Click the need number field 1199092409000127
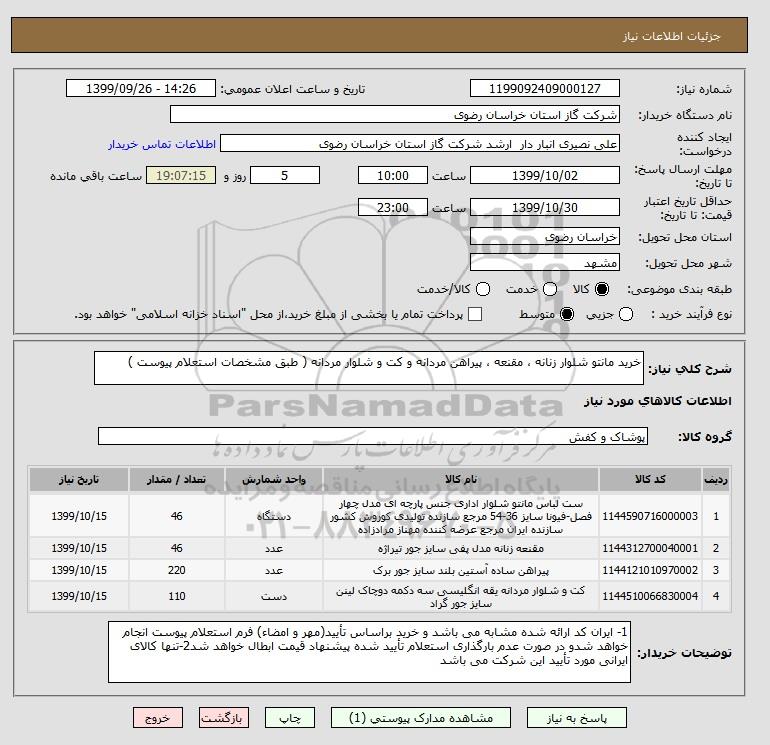The width and height of the screenshot is (770, 745). (545, 89)
